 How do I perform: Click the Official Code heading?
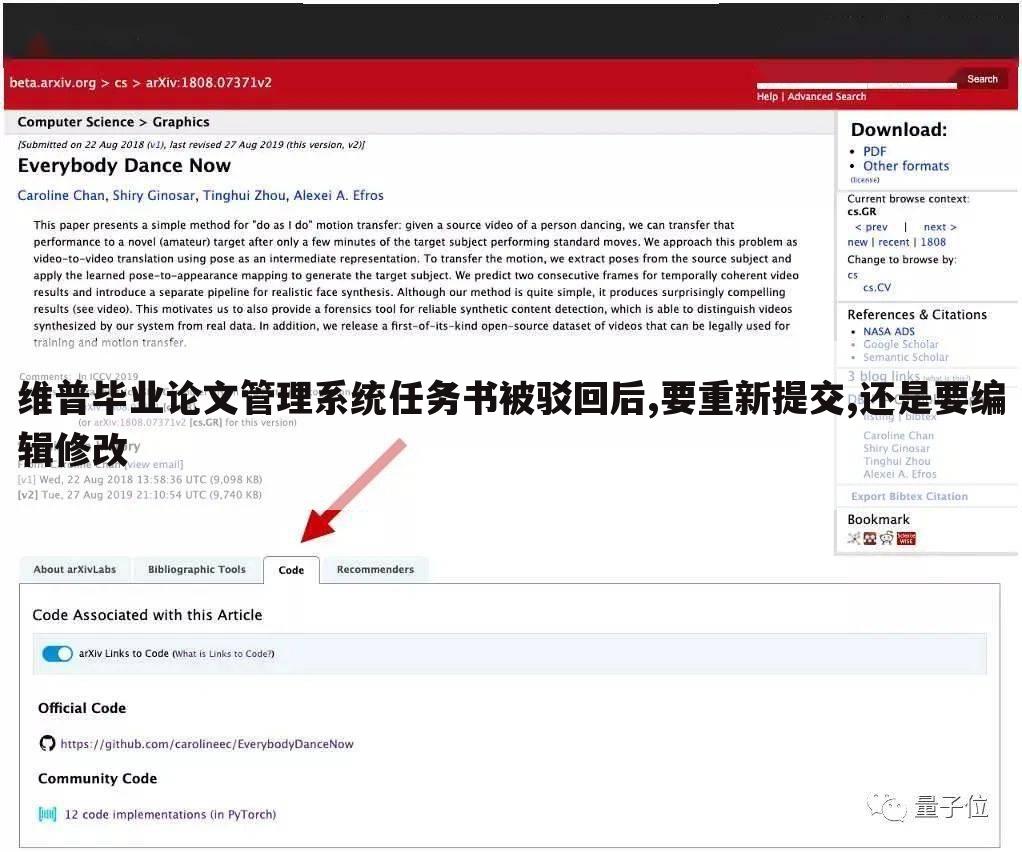[x=82, y=708]
